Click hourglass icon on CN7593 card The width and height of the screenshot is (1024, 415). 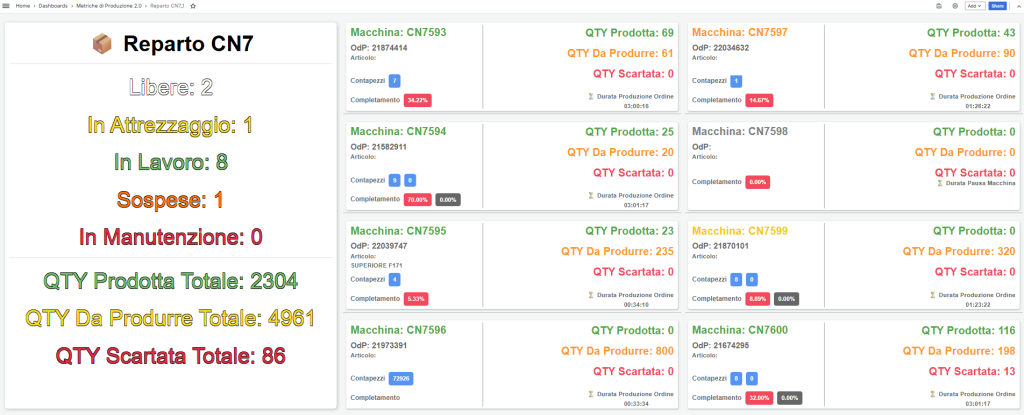[591, 96]
